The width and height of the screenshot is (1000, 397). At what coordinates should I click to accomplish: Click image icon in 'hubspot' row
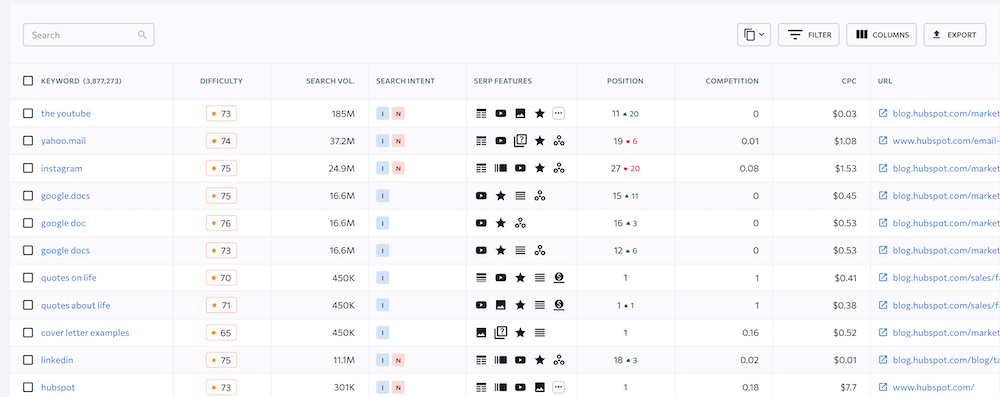pyautogui.click(x=540, y=387)
